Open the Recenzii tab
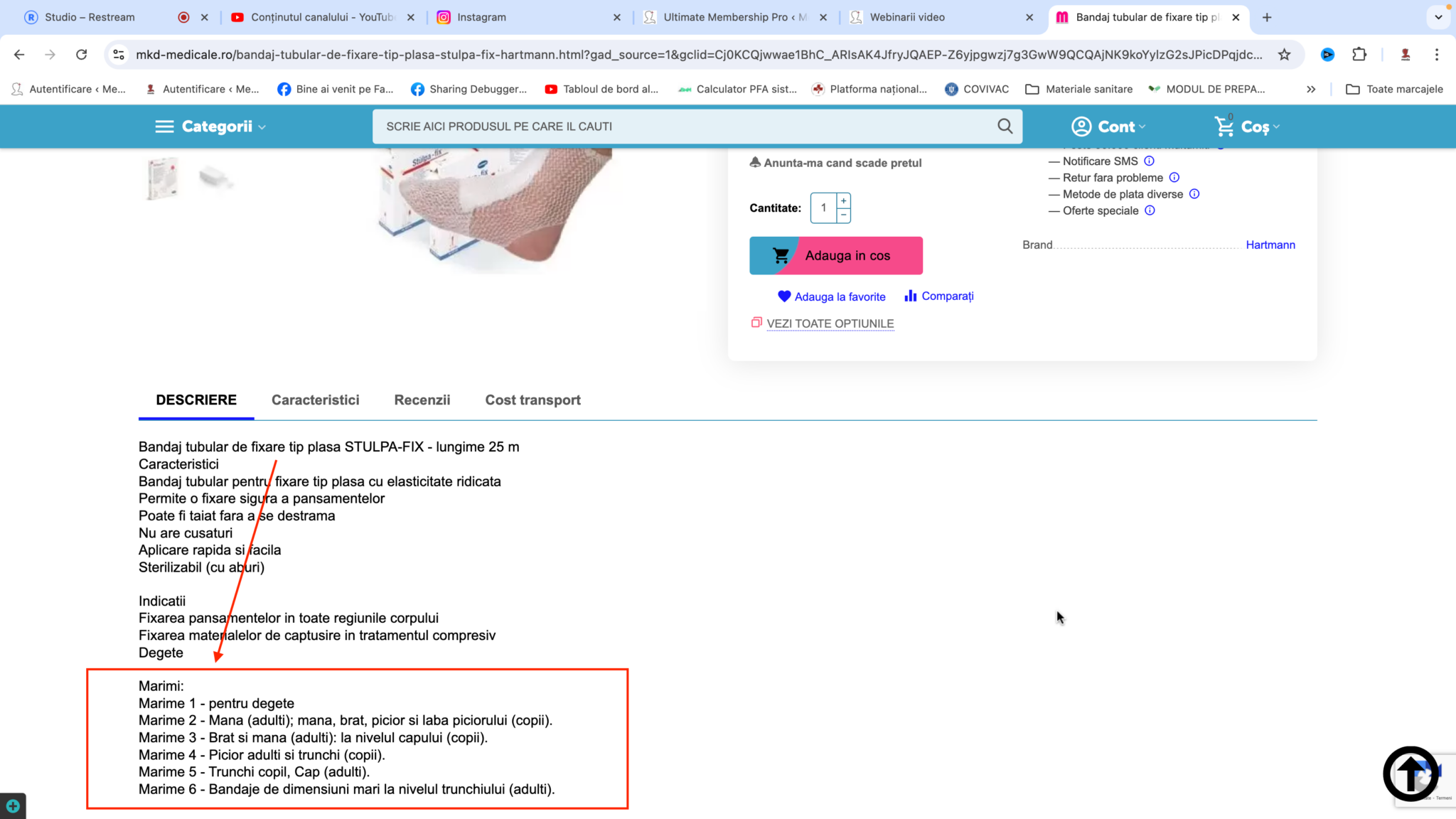This screenshot has height=819, width=1456. tap(422, 400)
